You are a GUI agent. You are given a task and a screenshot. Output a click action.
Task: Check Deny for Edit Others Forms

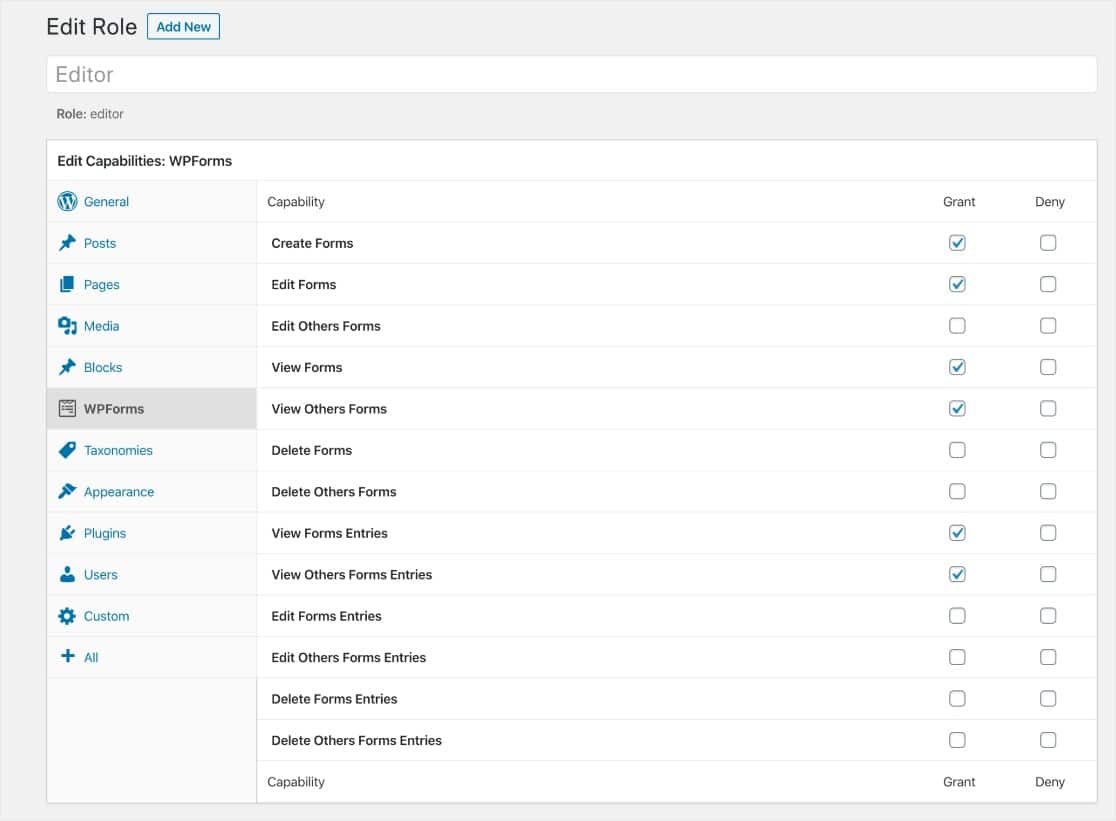point(1048,326)
